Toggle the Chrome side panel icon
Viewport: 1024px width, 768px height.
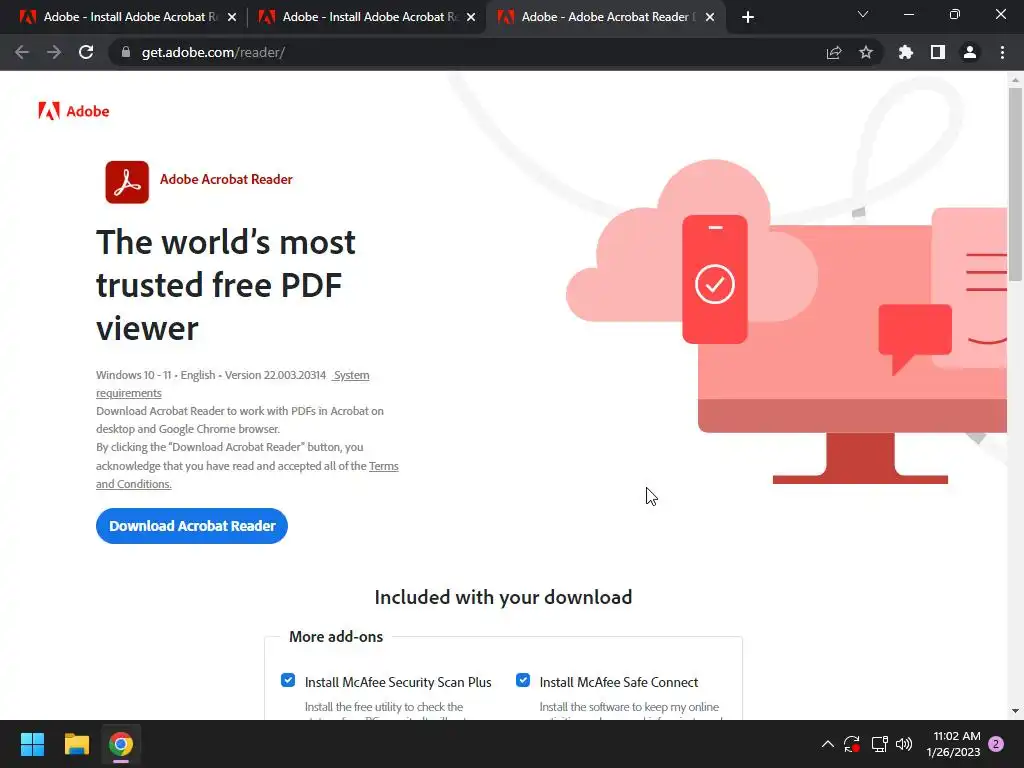[x=938, y=52]
